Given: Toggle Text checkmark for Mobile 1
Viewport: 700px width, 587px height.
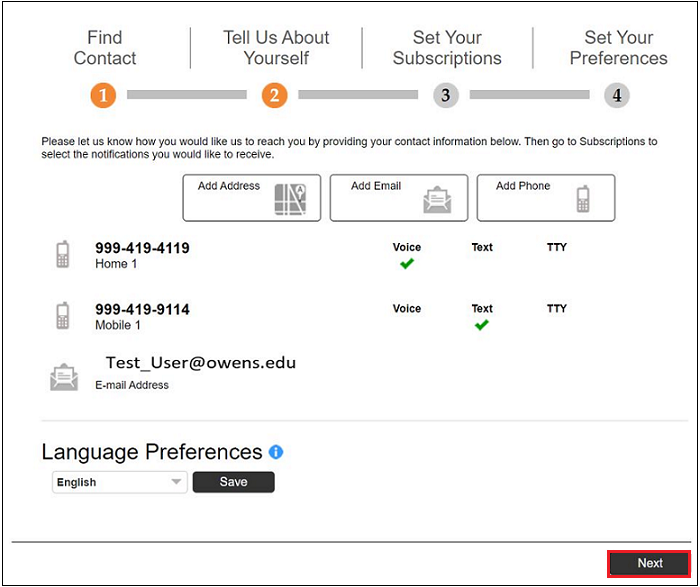Looking at the screenshot, I should coord(481,325).
